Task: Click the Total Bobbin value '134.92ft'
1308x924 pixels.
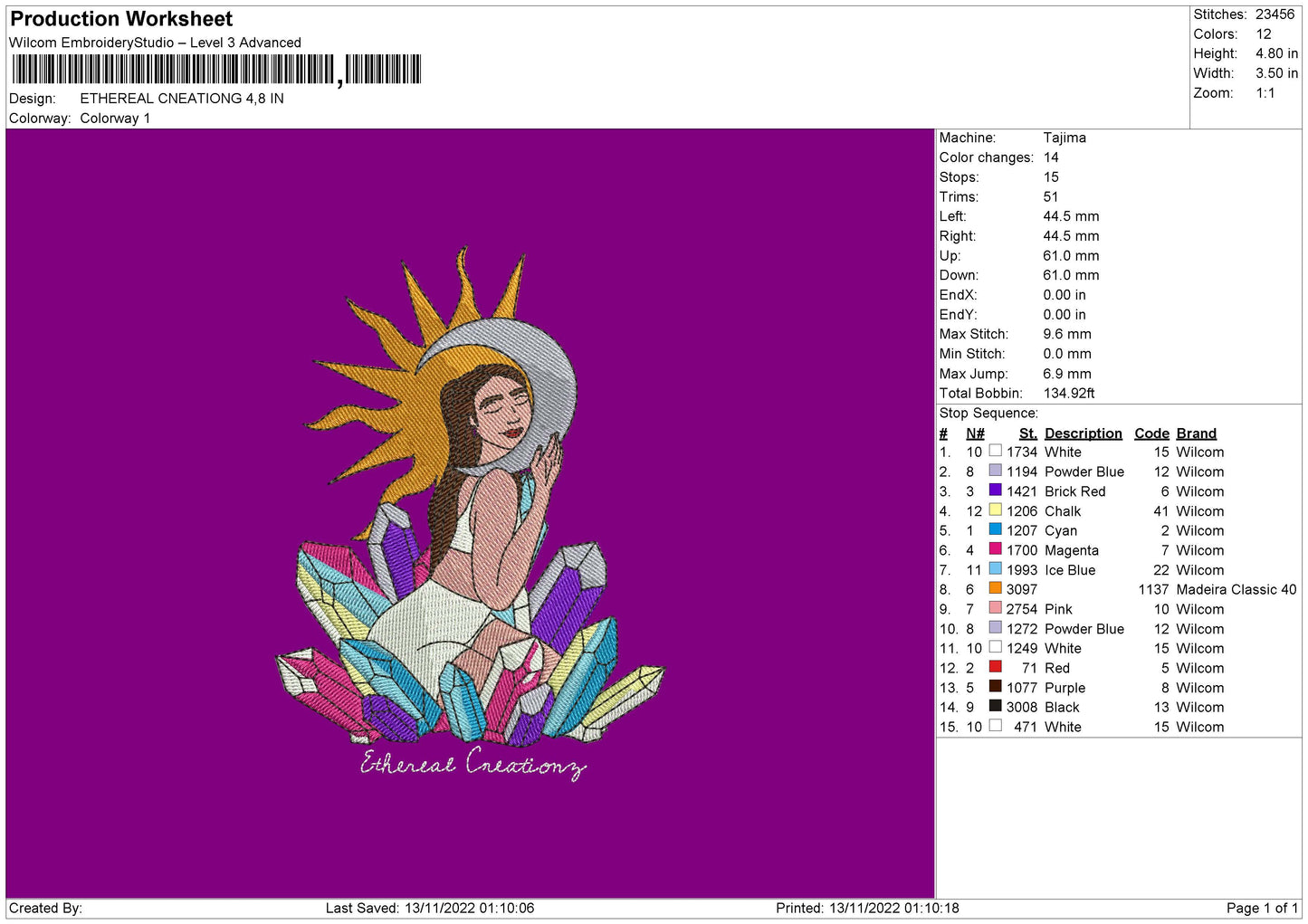Action: (x=1069, y=393)
